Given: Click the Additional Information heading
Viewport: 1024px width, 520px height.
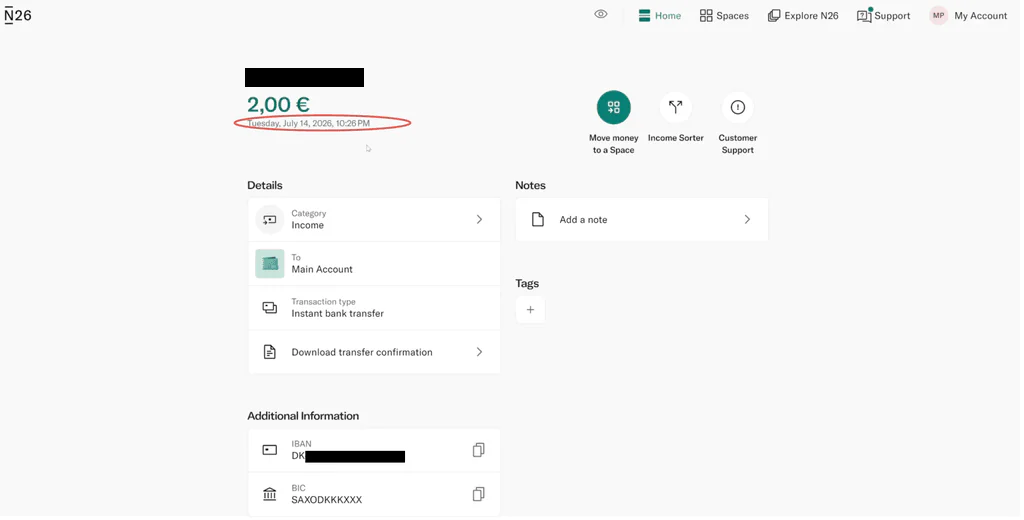Looking at the screenshot, I should [x=303, y=415].
